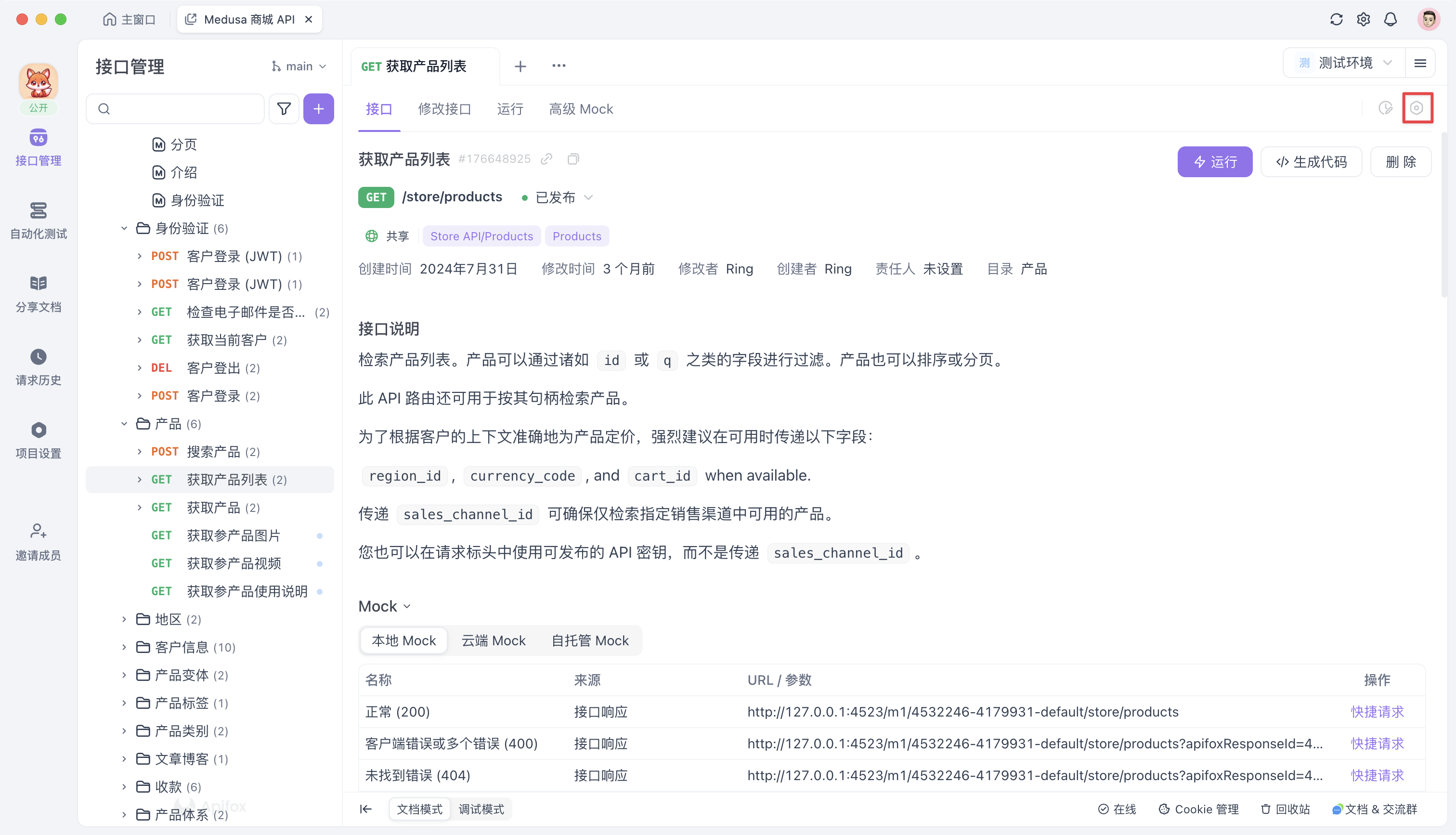This screenshot has height=835, width=1456.
Task: Switch to 本地 Mock tab
Action: pyautogui.click(x=403, y=640)
